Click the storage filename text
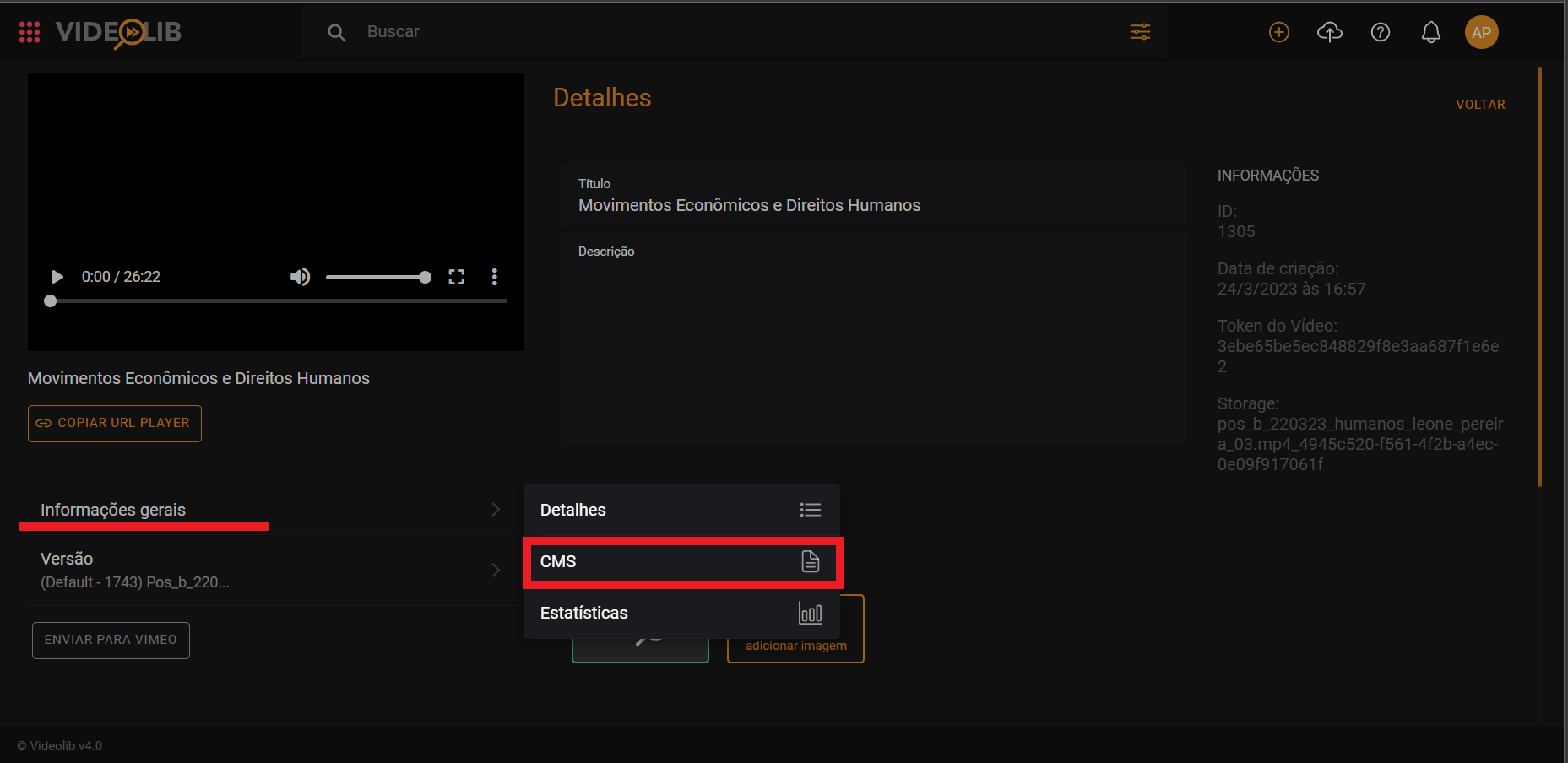Screen dimensions: 1568x763 [1360, 444]
